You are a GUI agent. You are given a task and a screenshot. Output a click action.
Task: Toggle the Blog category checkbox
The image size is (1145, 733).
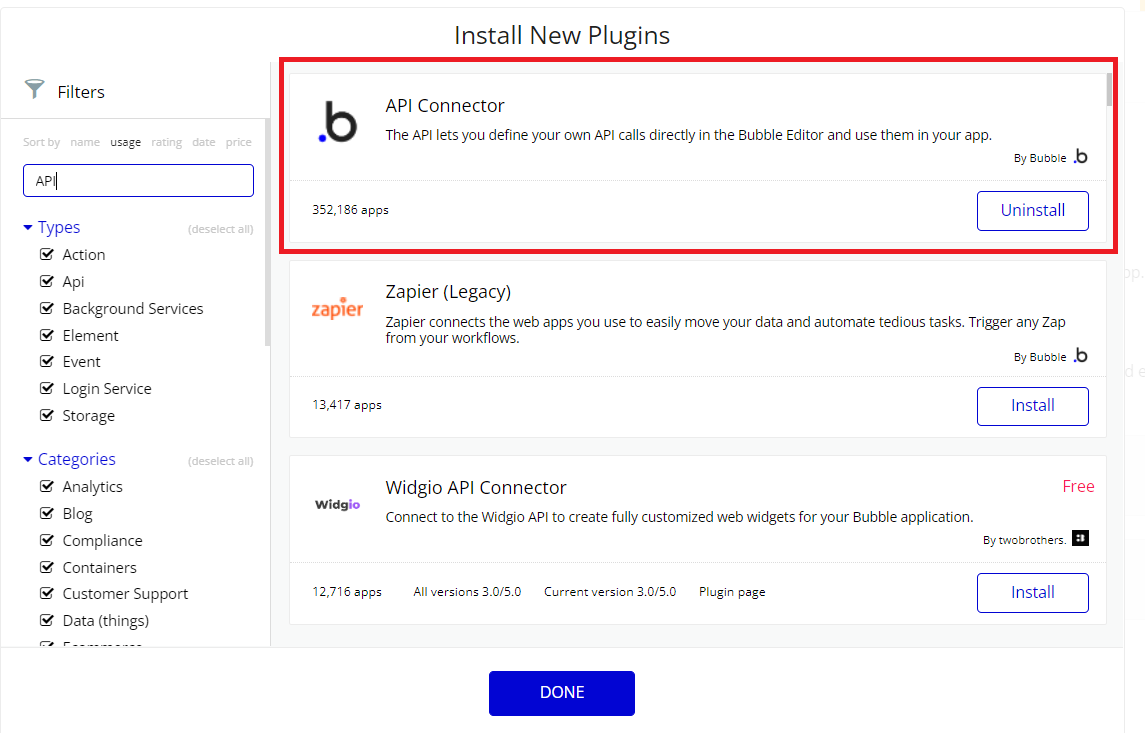click(x=47, y=513)
